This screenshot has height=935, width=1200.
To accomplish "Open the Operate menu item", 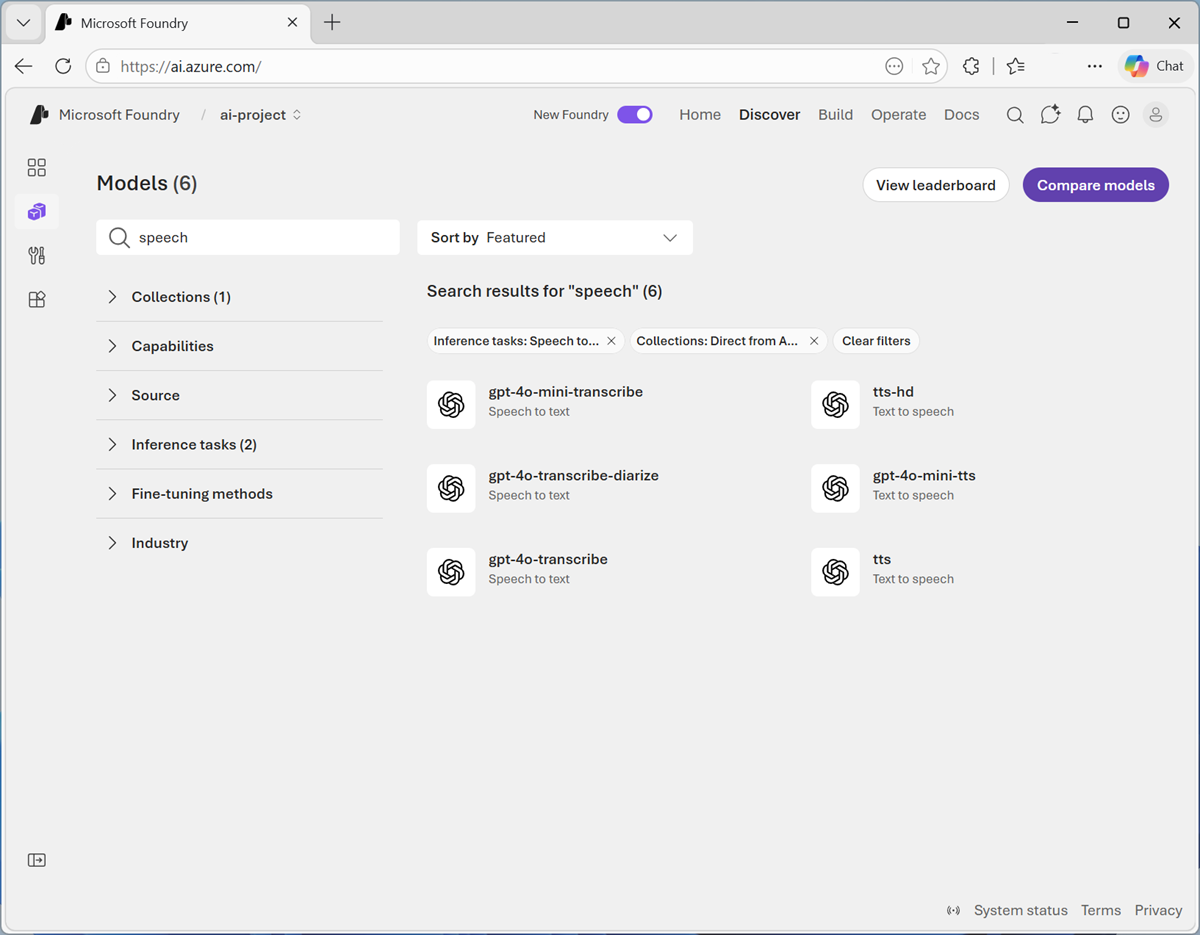I will click(898, 114).
